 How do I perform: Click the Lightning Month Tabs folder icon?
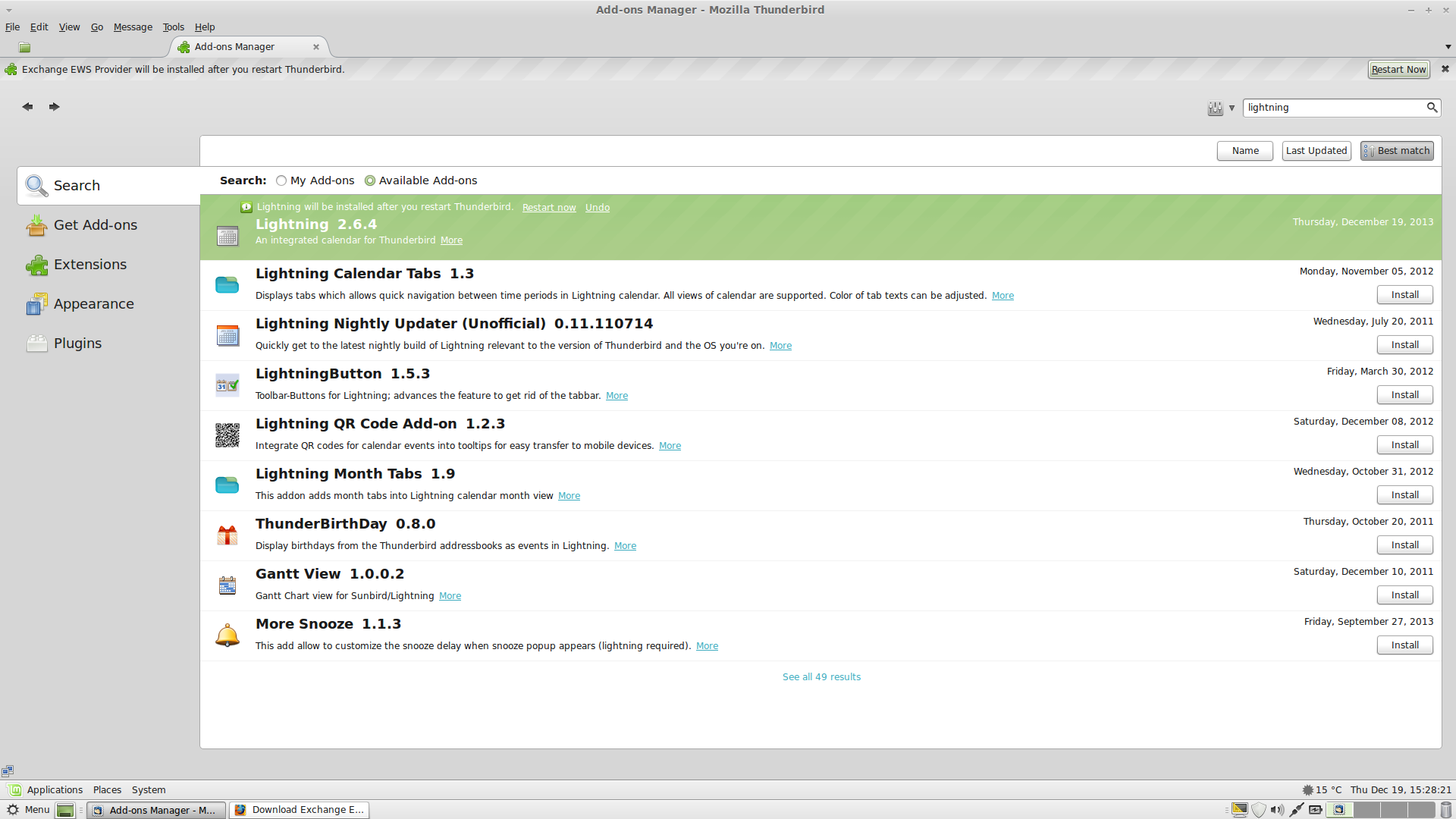coord(227,485)
